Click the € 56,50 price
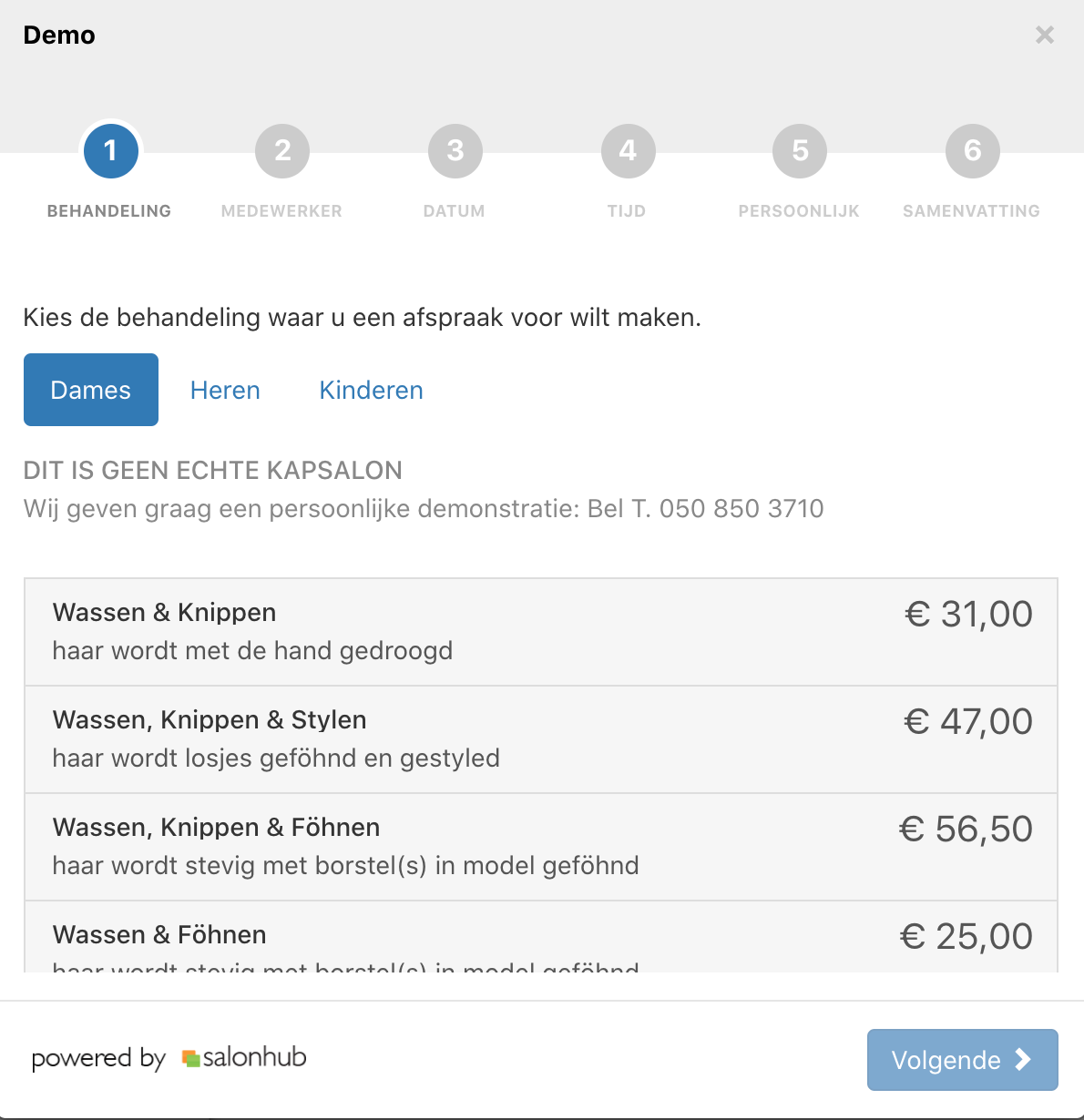The height and width of the screenshot is (1120, 1084). pos(966,830)
